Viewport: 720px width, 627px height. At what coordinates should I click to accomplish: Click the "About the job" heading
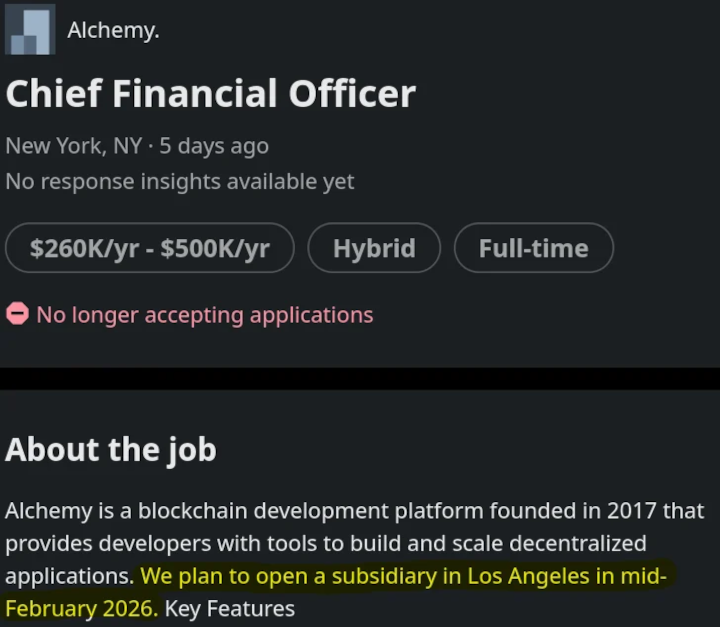(x=110, y=449)
